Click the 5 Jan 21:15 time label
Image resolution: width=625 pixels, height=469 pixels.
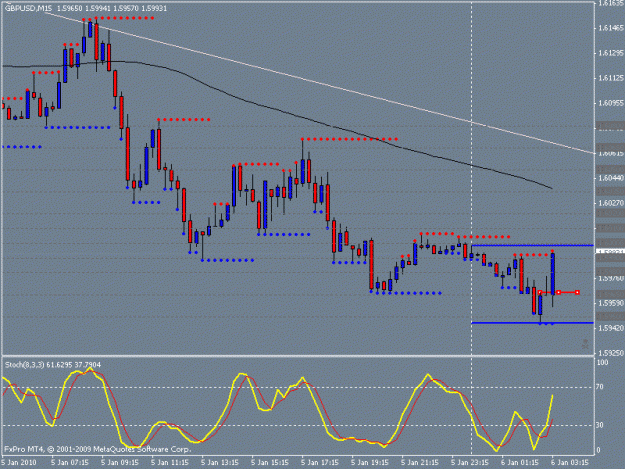pyautogui.click(x=420, y=463)
